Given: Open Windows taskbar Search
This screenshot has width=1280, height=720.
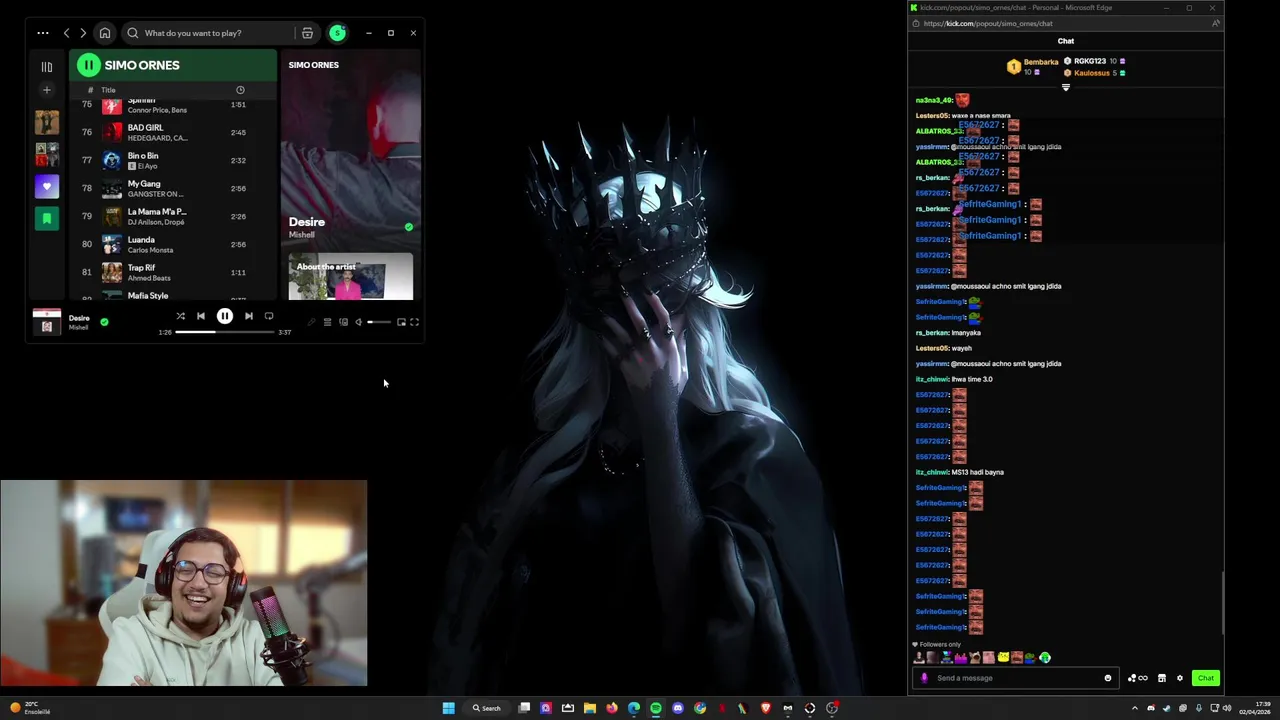Looking at the screenshot, I should click(x=487, y=708).
